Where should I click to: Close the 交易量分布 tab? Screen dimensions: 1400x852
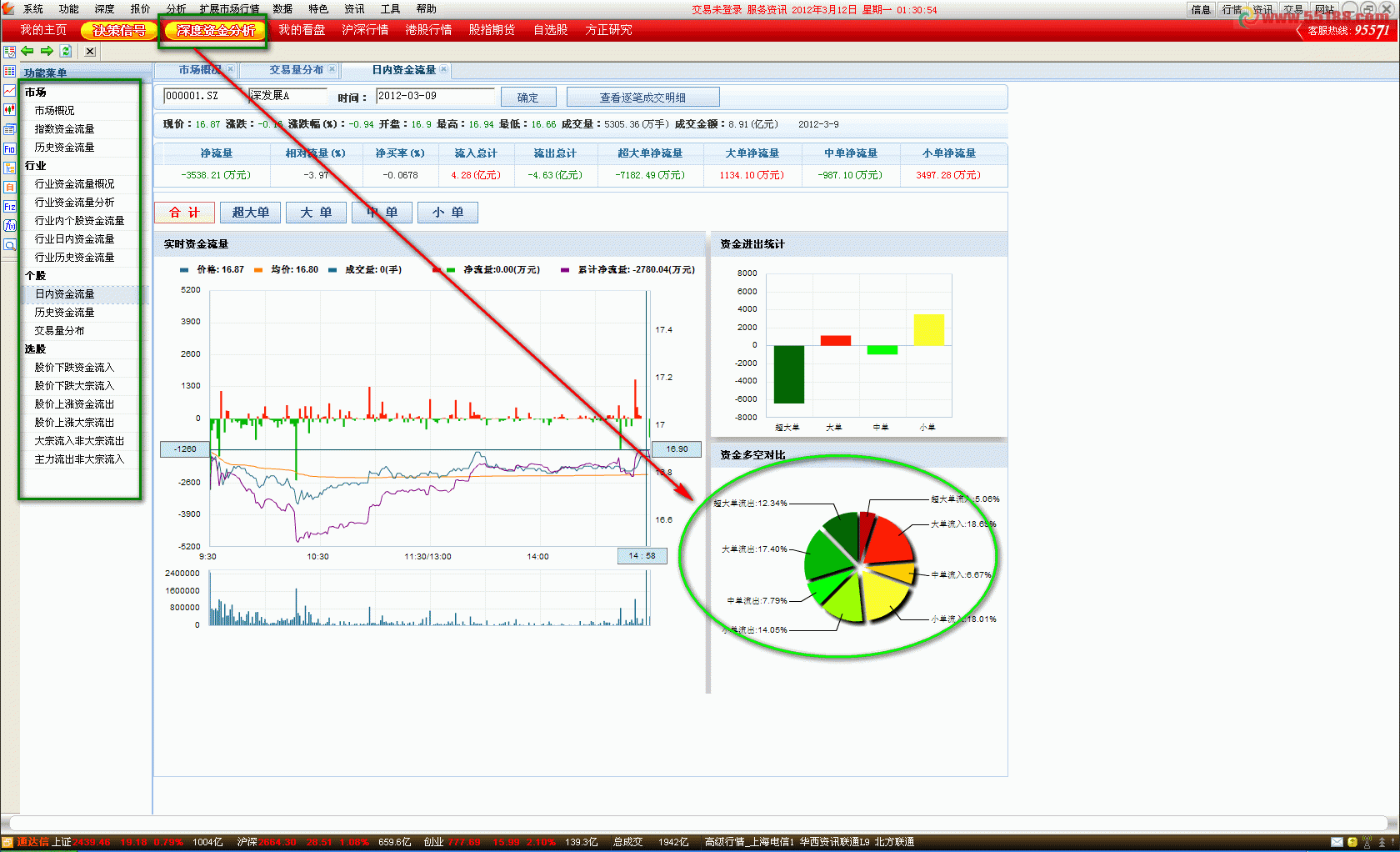coord(332,69)
